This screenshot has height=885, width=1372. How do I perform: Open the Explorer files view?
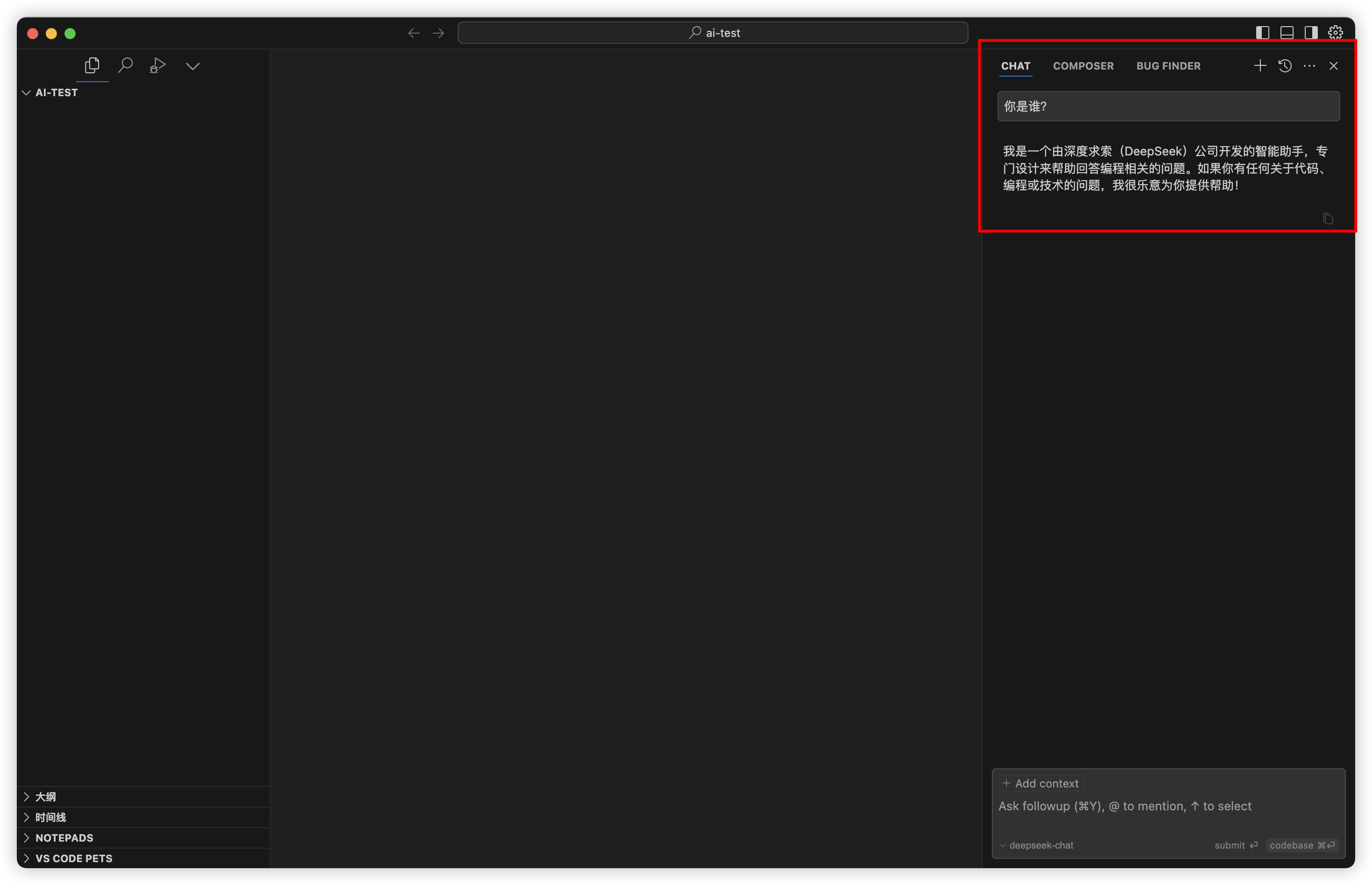click(x=92, y=65)
